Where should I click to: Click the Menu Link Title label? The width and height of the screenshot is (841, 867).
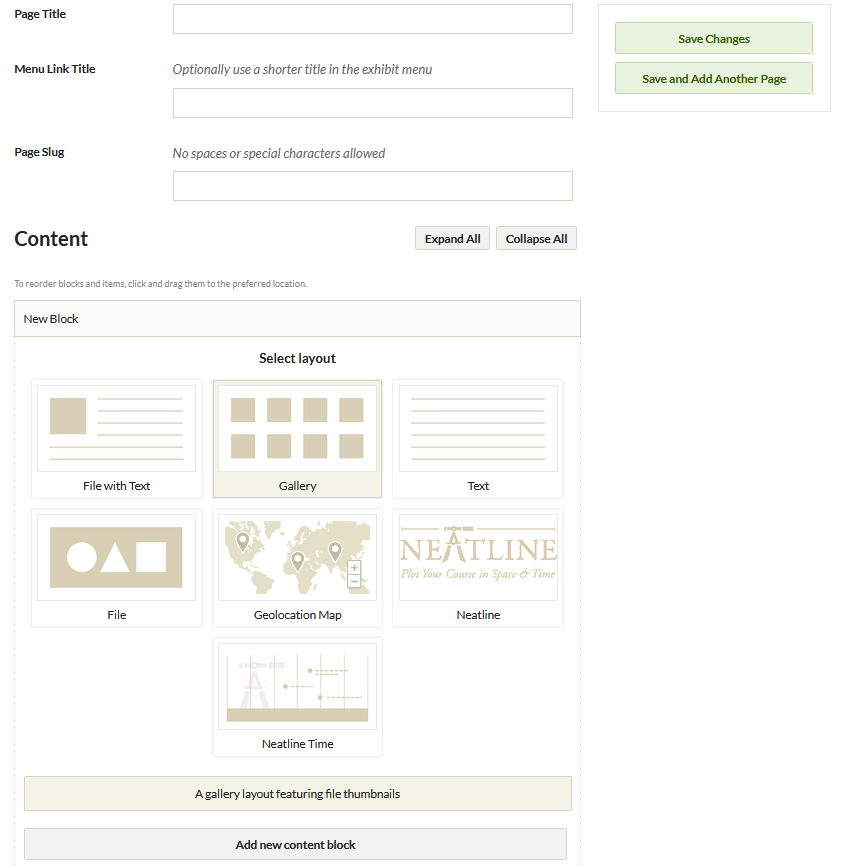coord(55,68)
